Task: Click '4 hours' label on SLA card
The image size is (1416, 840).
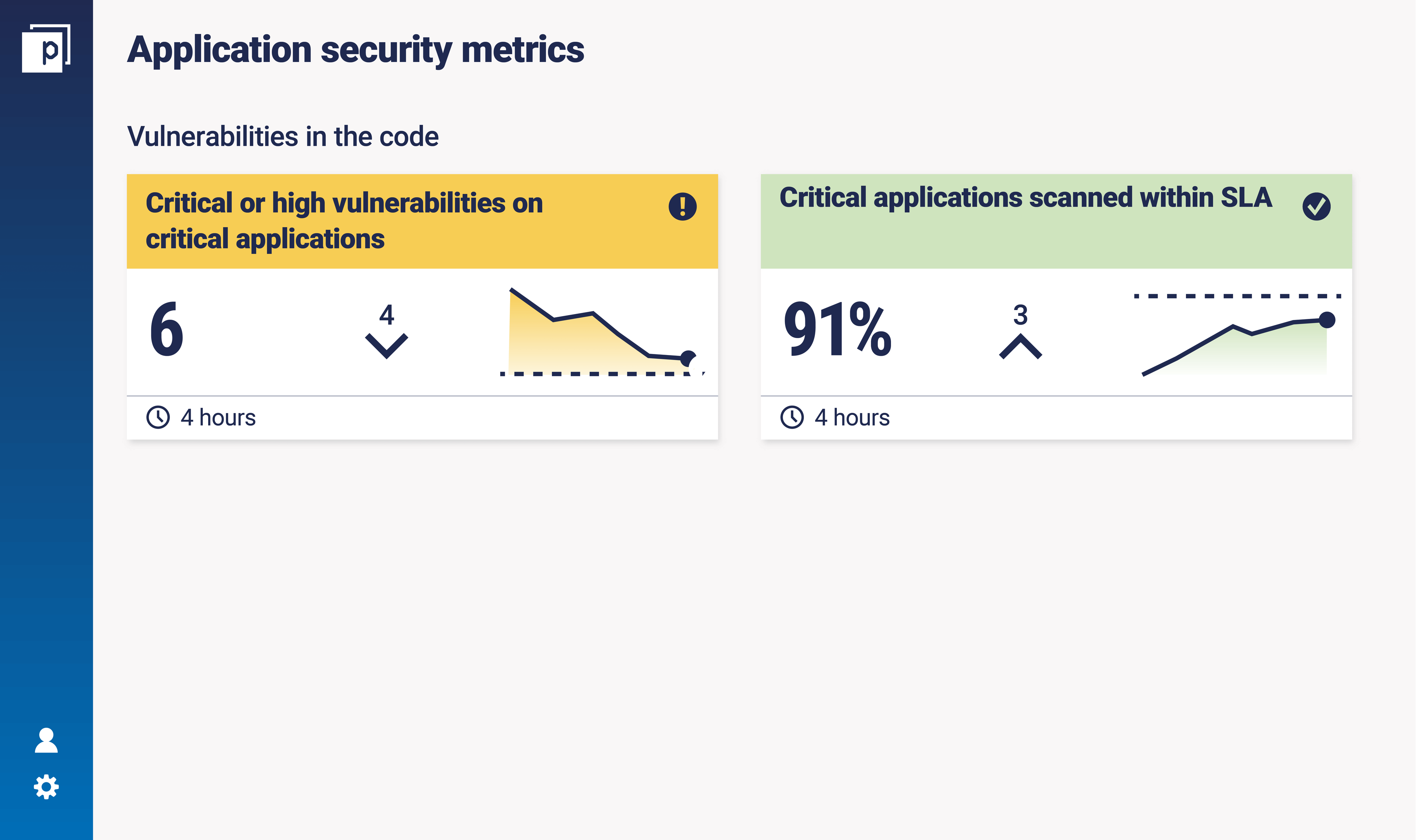Action: coord(852,418)
